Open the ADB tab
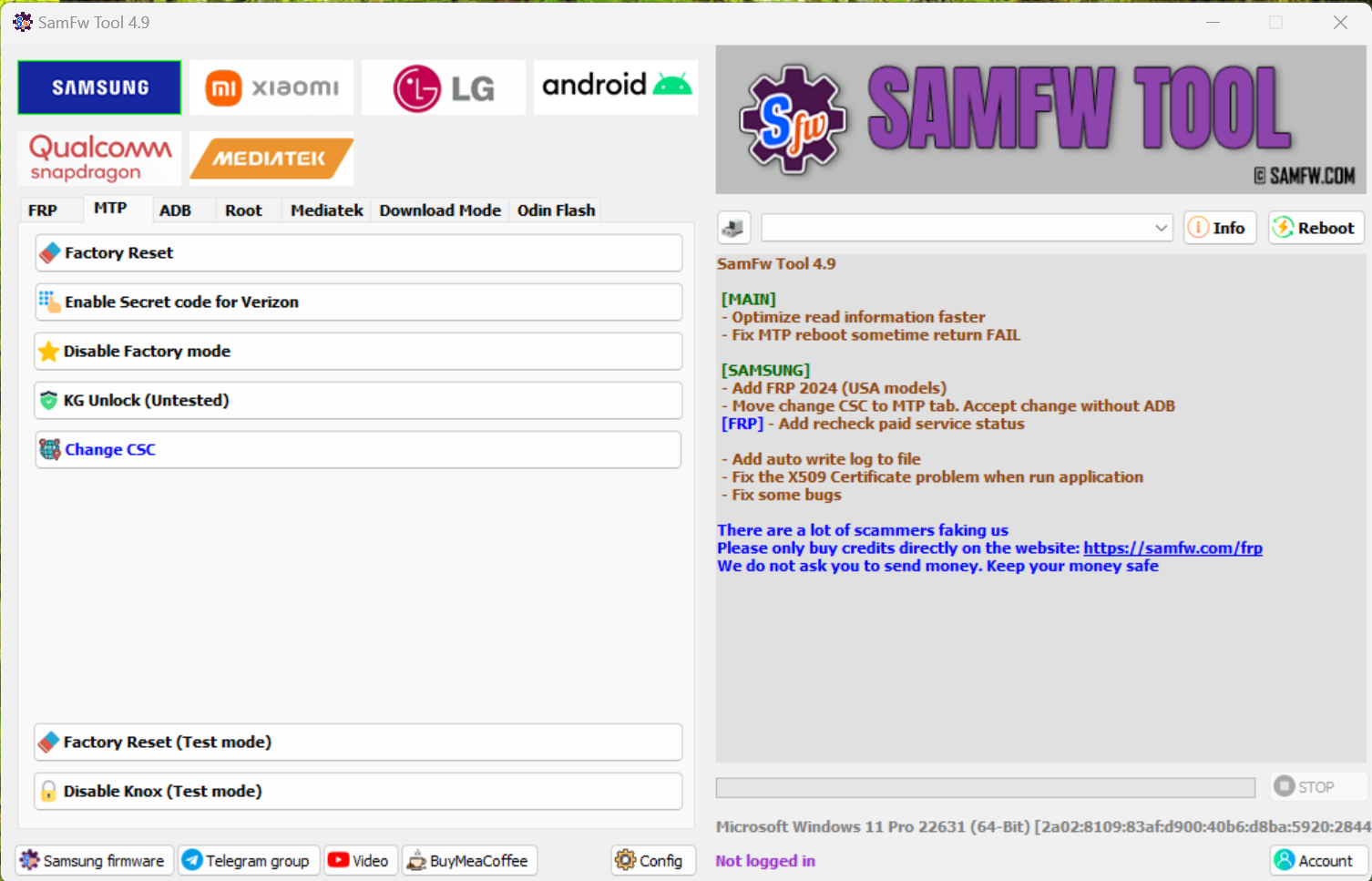Viewport: 1372px width, 881px height. (175, 210)
